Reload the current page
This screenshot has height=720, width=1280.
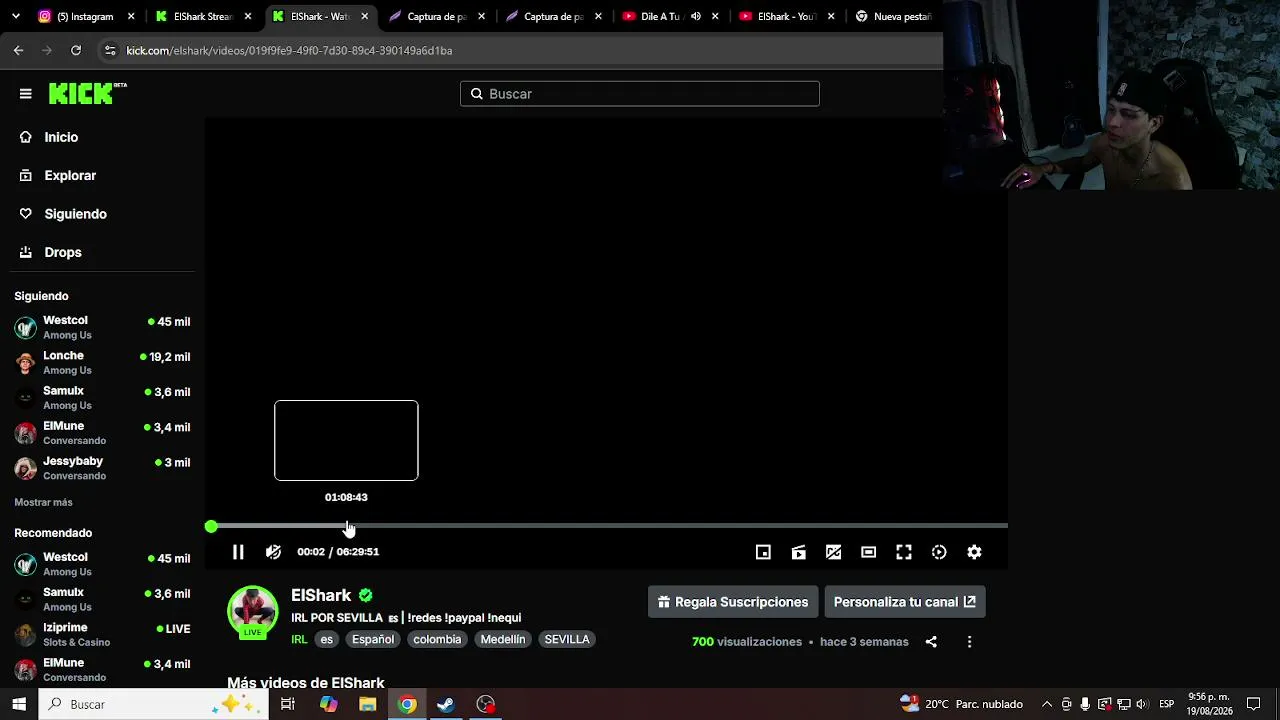pos(76,50)
